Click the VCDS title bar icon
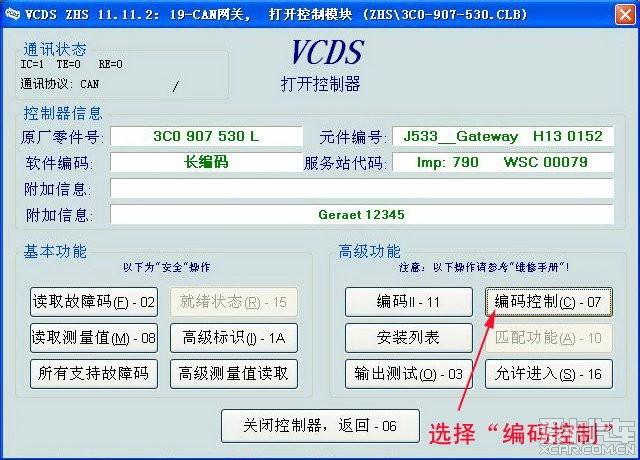This screenshot has width=640, height=460. click(x=12, y=15)
